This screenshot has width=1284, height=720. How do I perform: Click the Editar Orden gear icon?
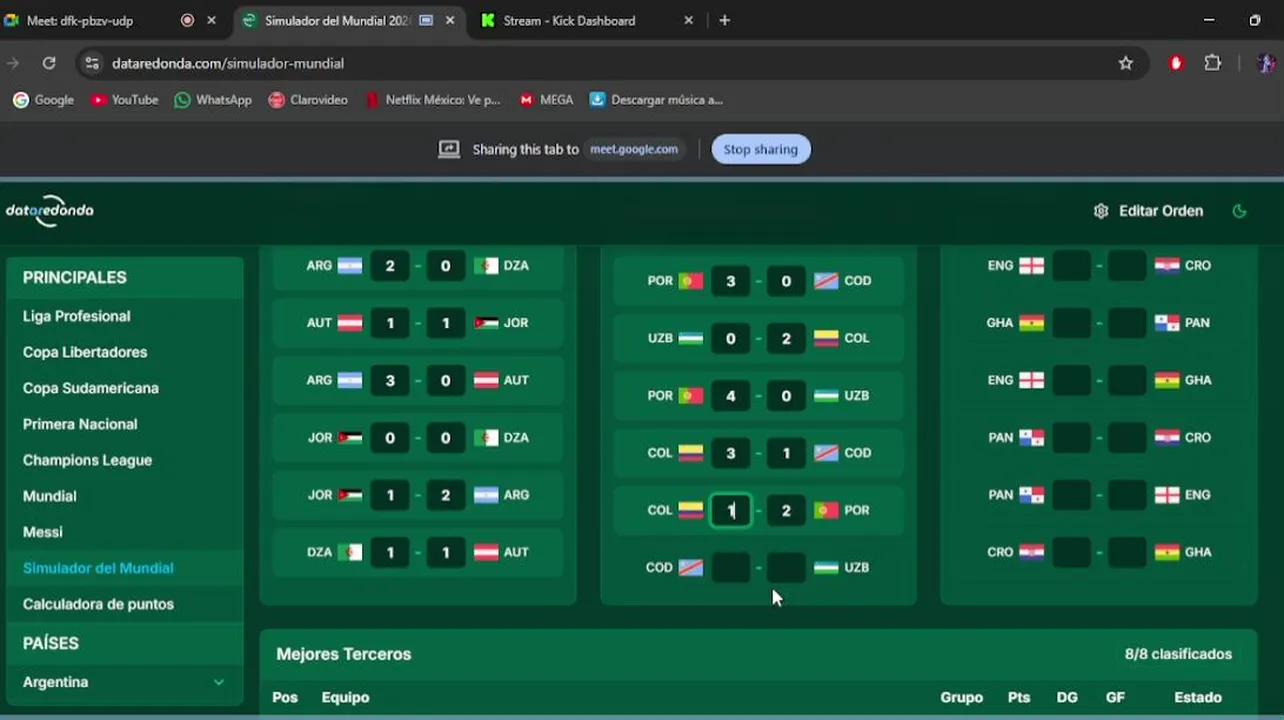pyautogui.click(x=1101, y=211)
